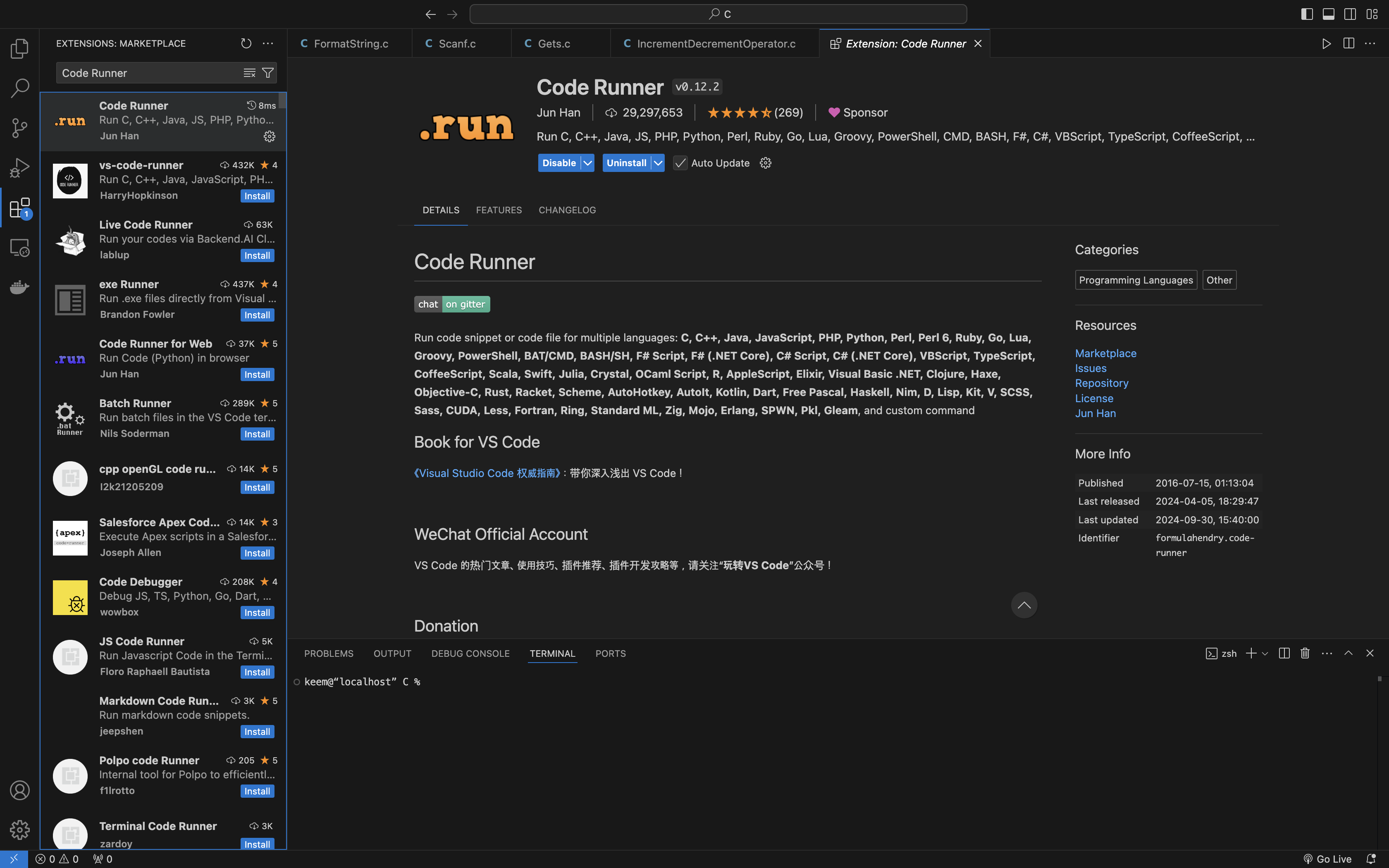The image size is (1389, 868).
Task: Install the vs-code-runner extension
Action: point(257,196)
